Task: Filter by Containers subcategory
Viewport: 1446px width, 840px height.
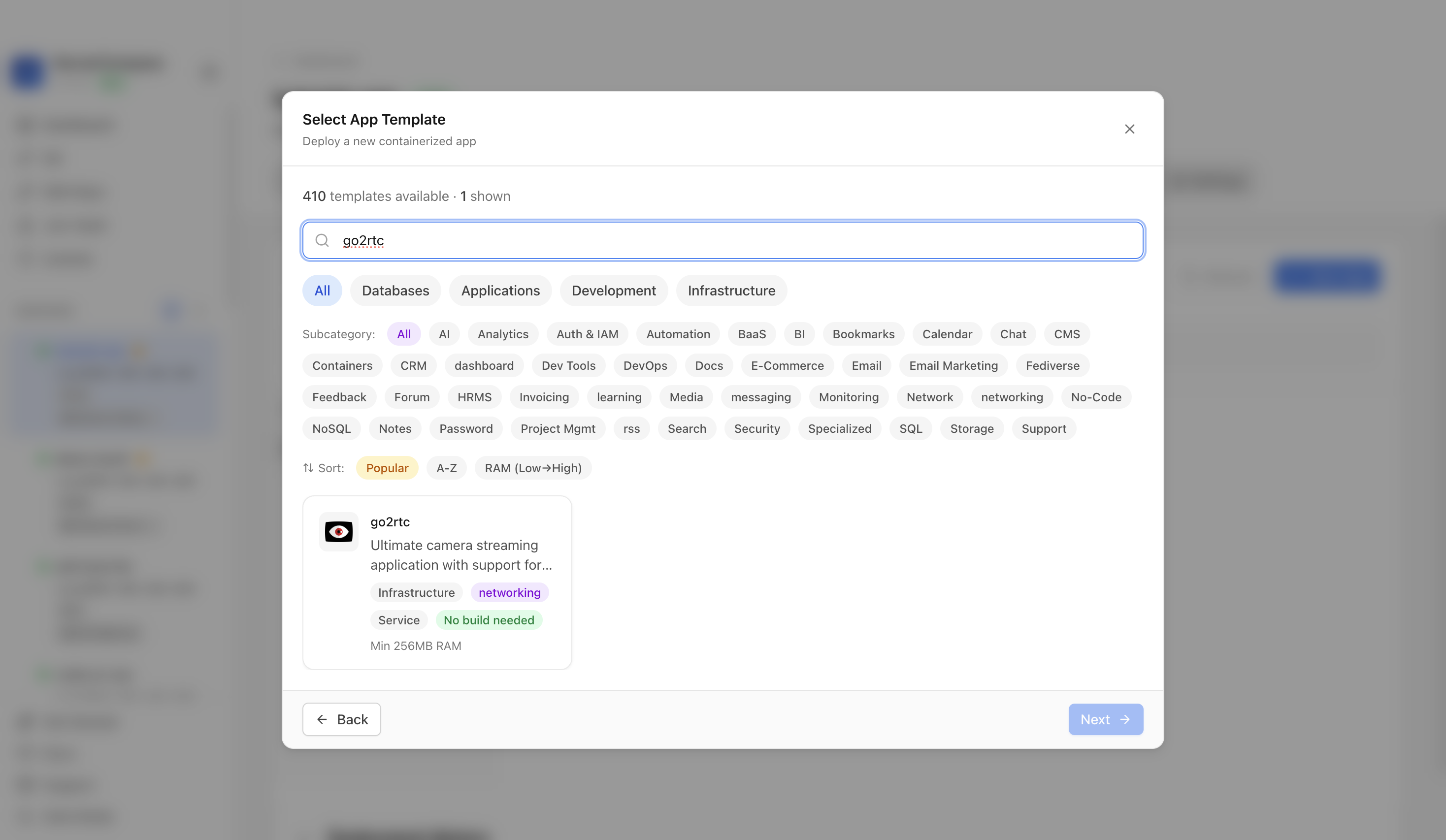Action: pos(342,365)
